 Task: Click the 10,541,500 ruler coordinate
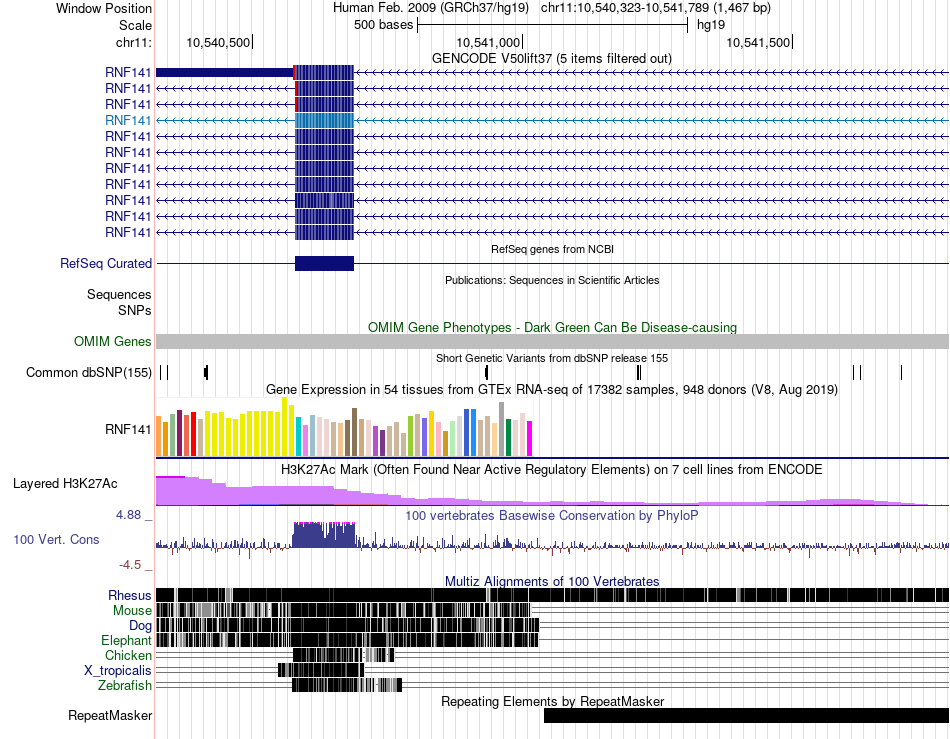(x=758, y=42)
